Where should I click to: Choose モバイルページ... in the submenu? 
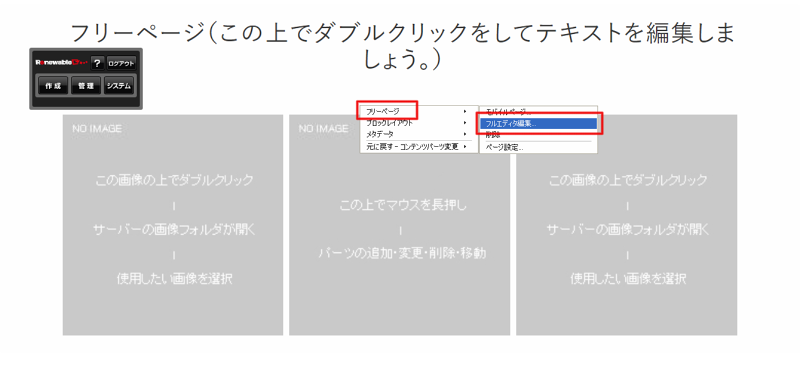(x=538, y=112)
